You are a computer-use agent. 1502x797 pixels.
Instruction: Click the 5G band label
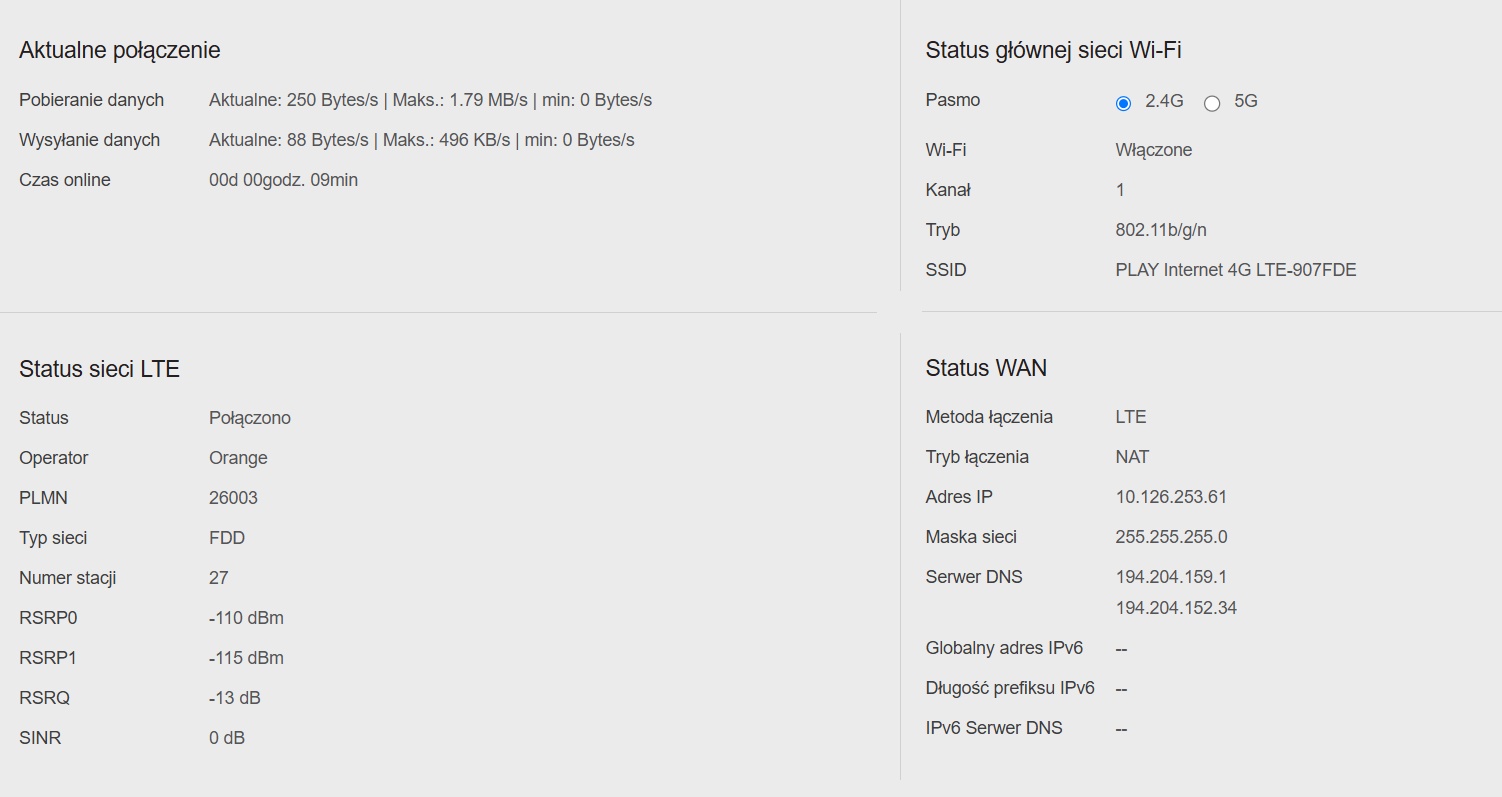(1246, 101)
